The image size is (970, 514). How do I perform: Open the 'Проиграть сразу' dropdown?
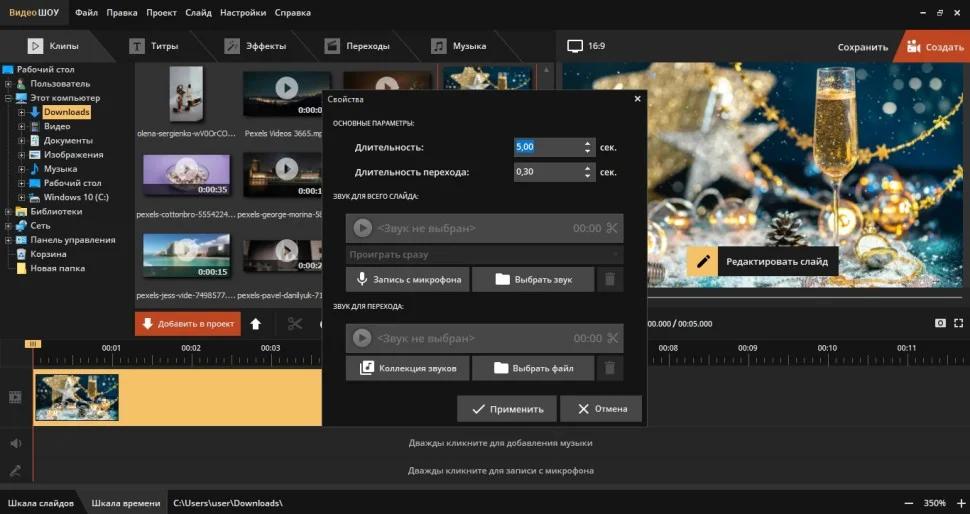tap(484, 255)
